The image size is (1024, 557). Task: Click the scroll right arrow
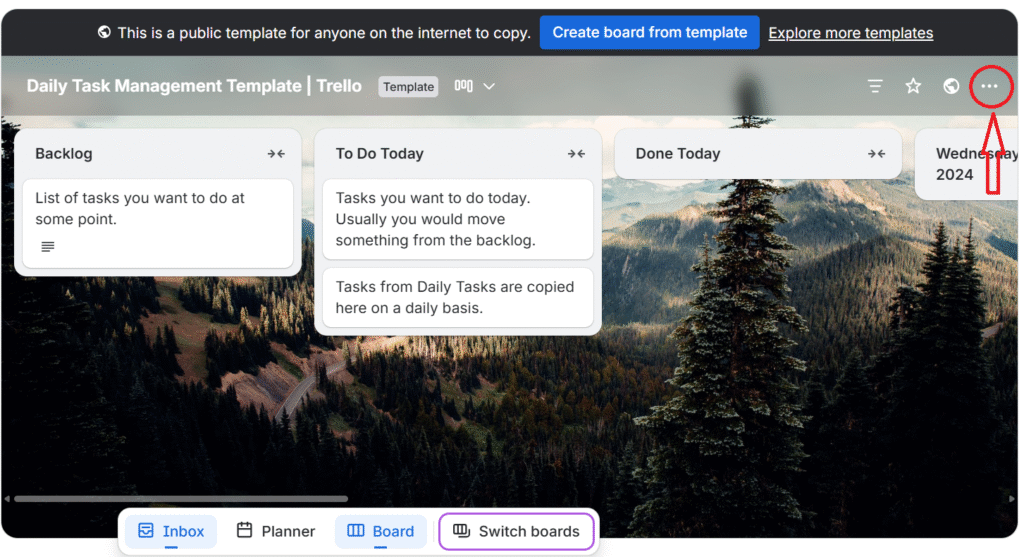pyautogui.click(x=1012, y=499)
